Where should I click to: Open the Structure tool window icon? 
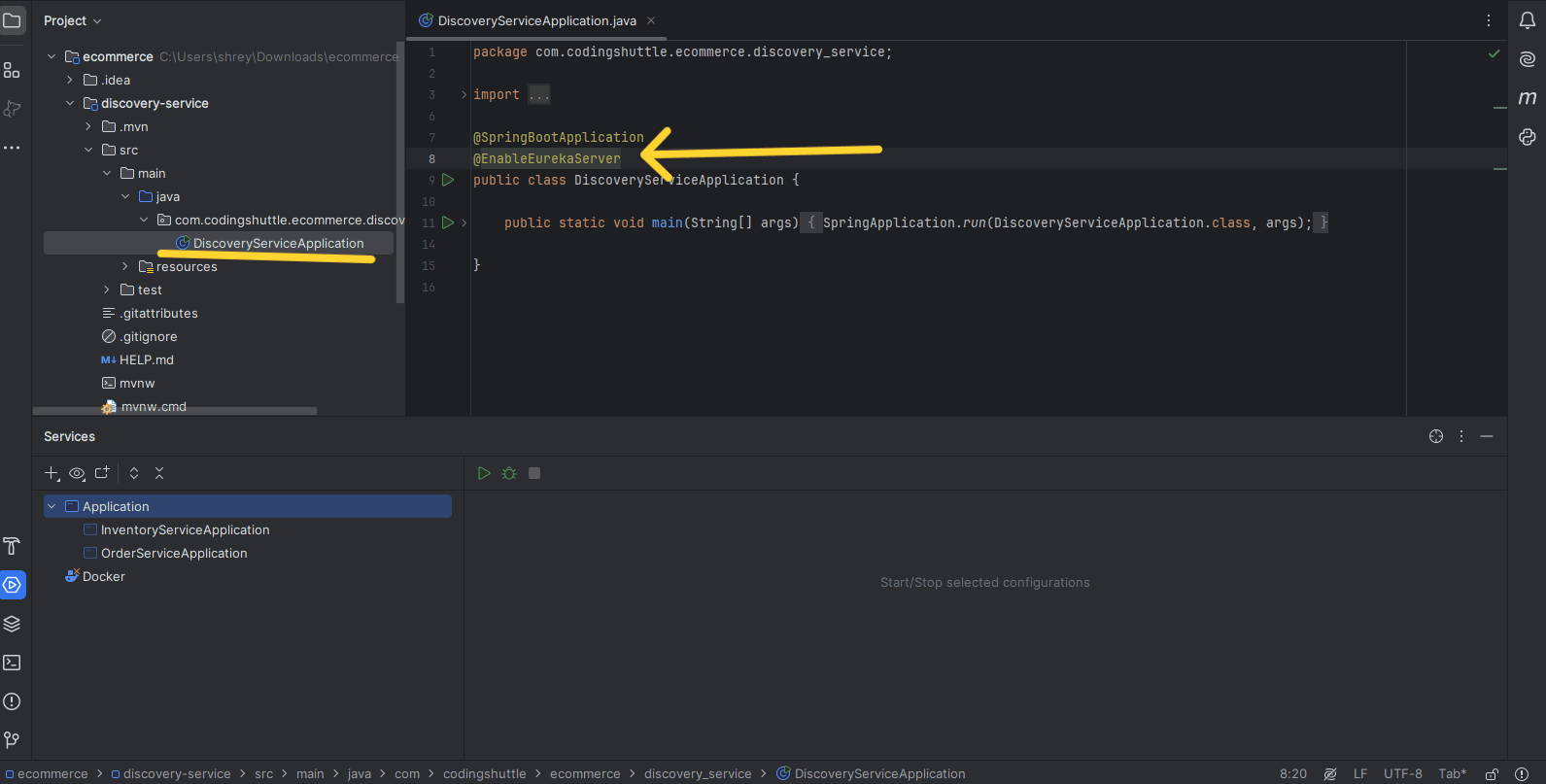12,70
